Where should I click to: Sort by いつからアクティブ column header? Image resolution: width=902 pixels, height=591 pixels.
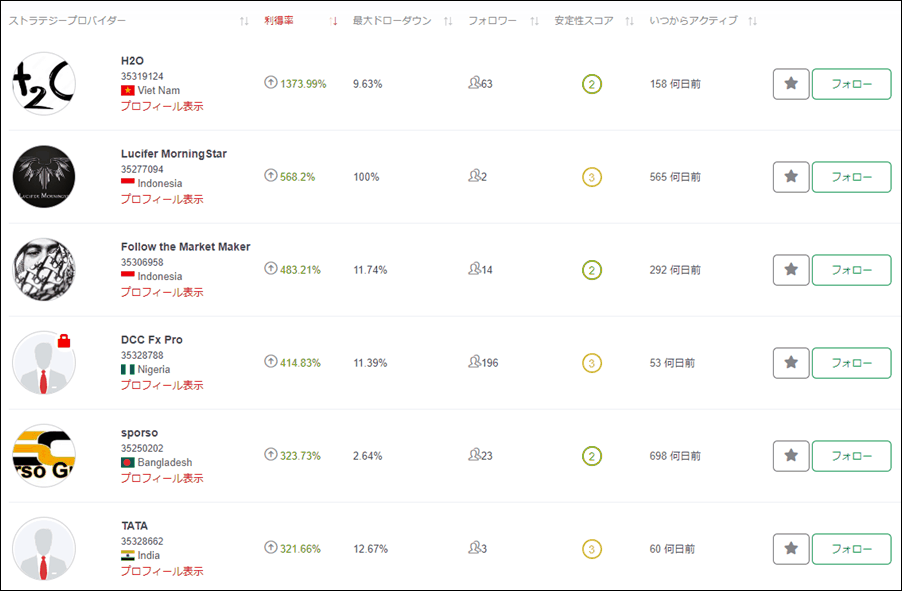(752, 21)
